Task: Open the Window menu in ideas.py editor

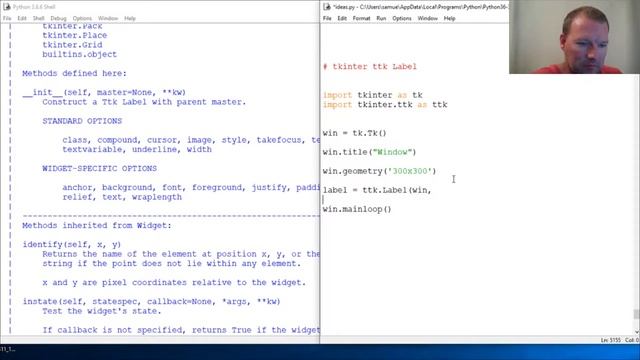Action: tap(427, 18)
